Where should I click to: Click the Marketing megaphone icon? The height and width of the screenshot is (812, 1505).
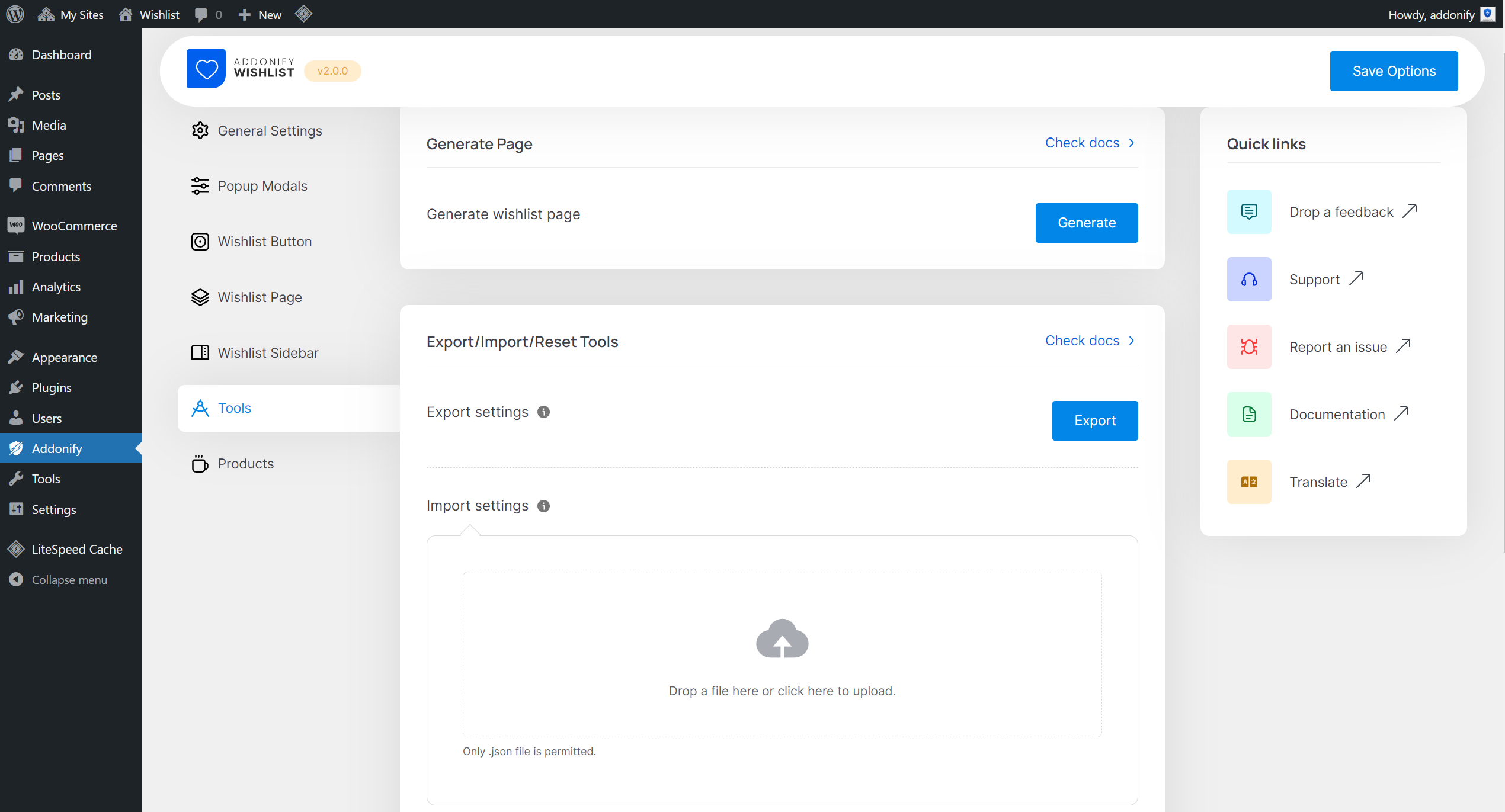pyautogui.click(x=16, y=317)
